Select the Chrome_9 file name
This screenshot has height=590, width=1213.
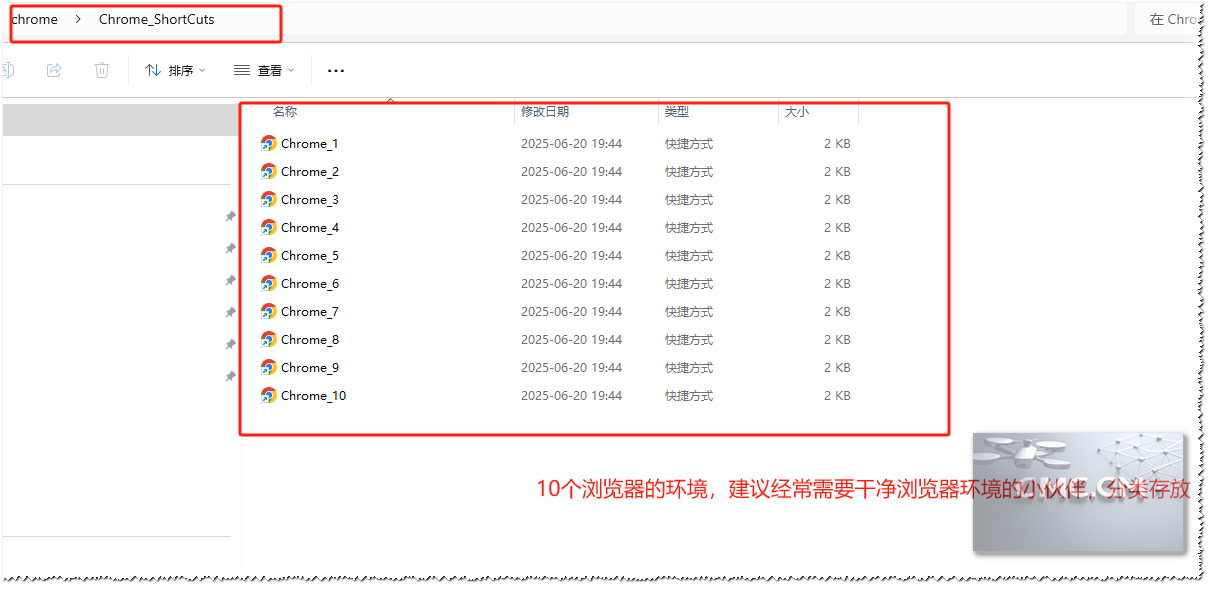pyautogui.click(x=310, y=367)
